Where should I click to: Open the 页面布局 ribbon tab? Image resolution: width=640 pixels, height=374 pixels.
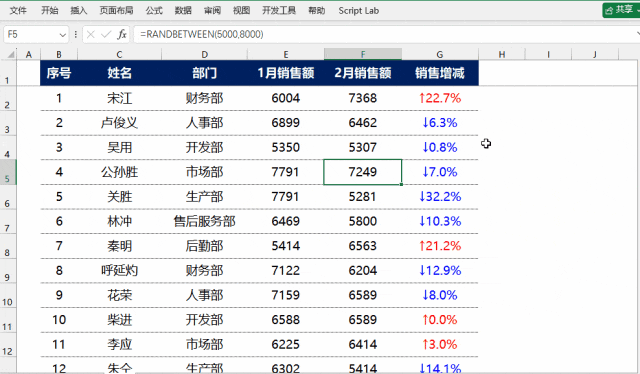tap(116, 11)
